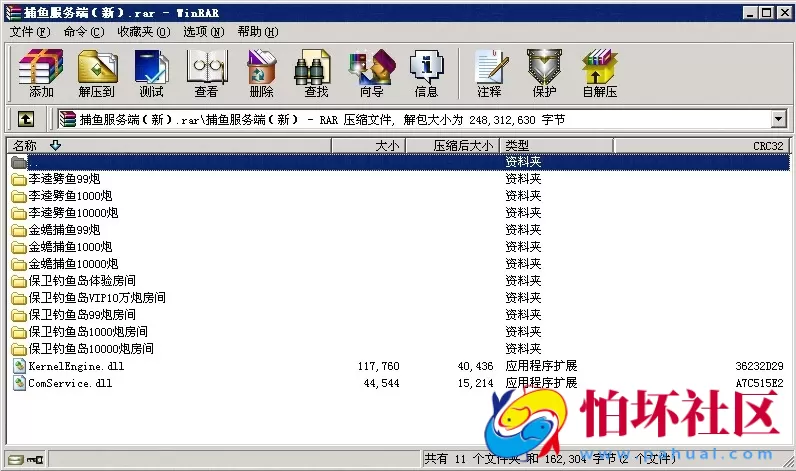The image size is (796, 471).
Task: Go up one level with arrow button
Action: point(26,120)
